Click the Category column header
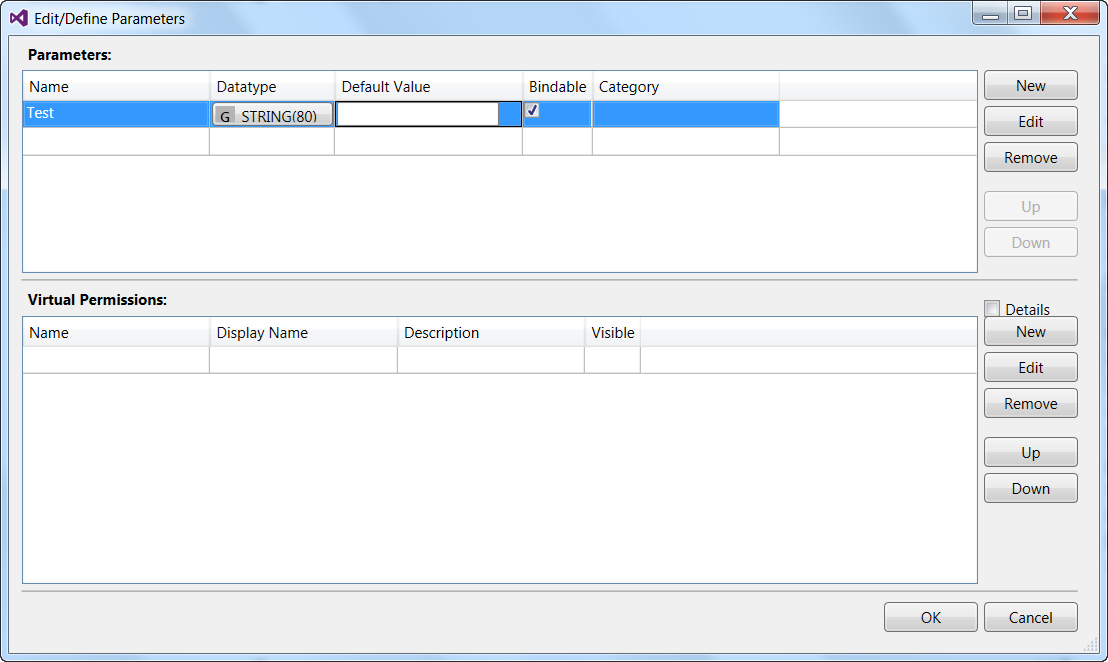1108x662 pixels. (x=685, y=86)
